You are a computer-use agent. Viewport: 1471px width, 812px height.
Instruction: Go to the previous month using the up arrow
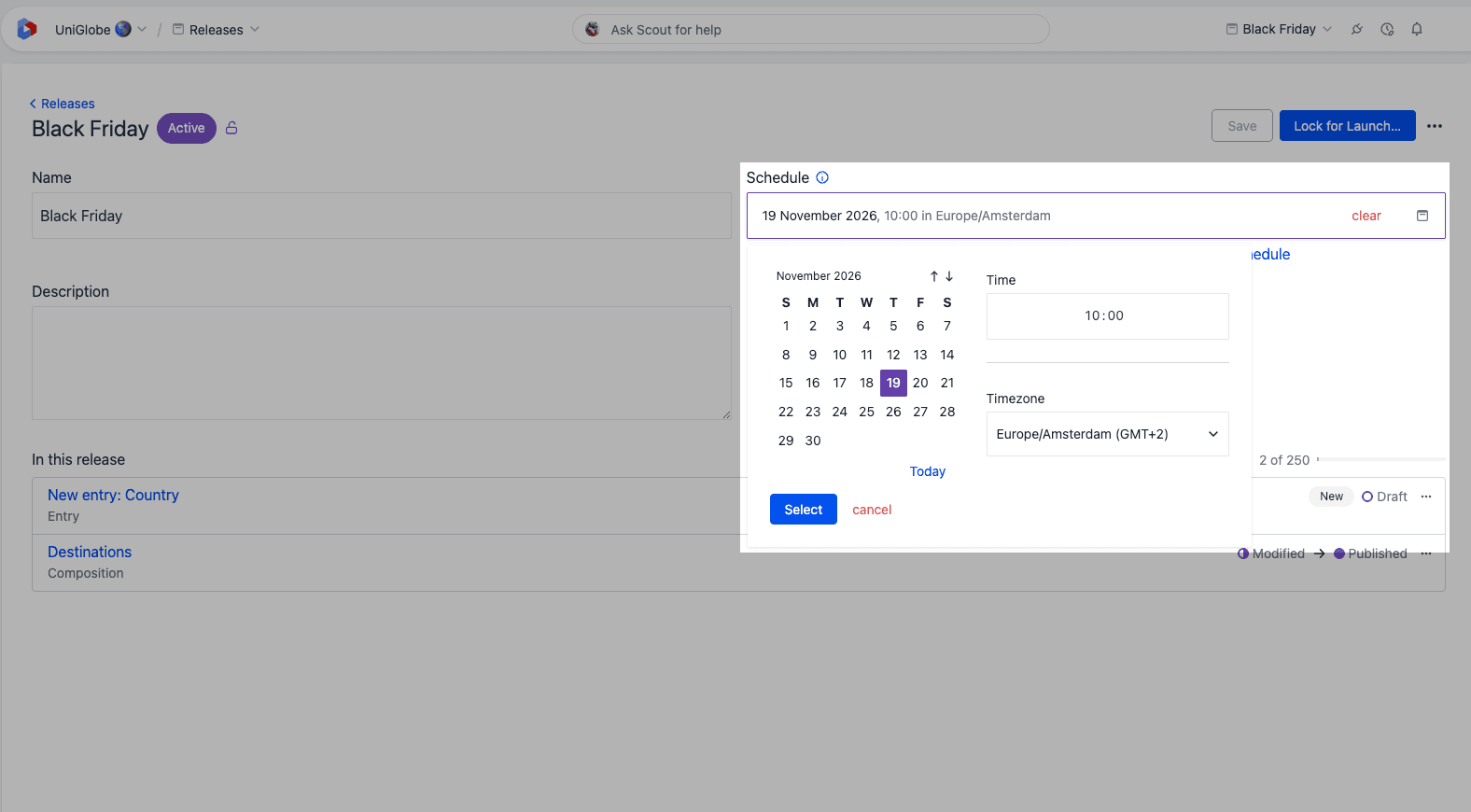[x=933, y=276]
